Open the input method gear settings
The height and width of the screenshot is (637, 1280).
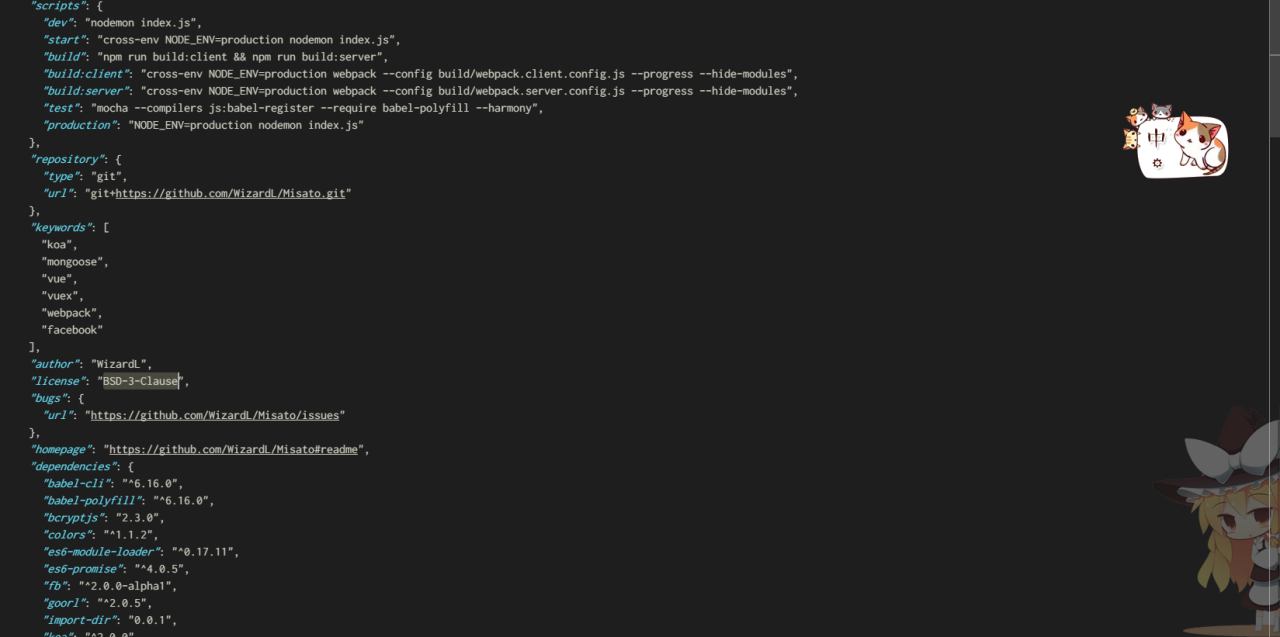point(1157,163)
